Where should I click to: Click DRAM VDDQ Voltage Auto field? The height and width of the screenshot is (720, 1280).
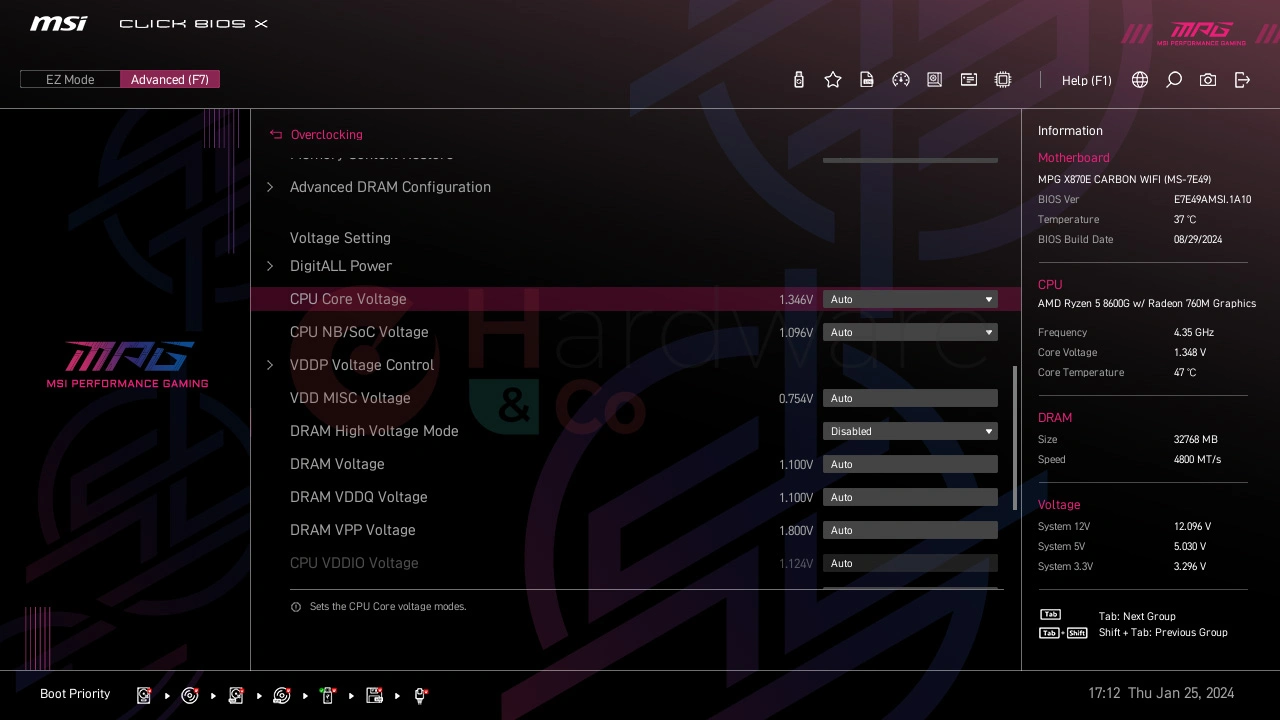pyautogui.click(x=910, y=497)
